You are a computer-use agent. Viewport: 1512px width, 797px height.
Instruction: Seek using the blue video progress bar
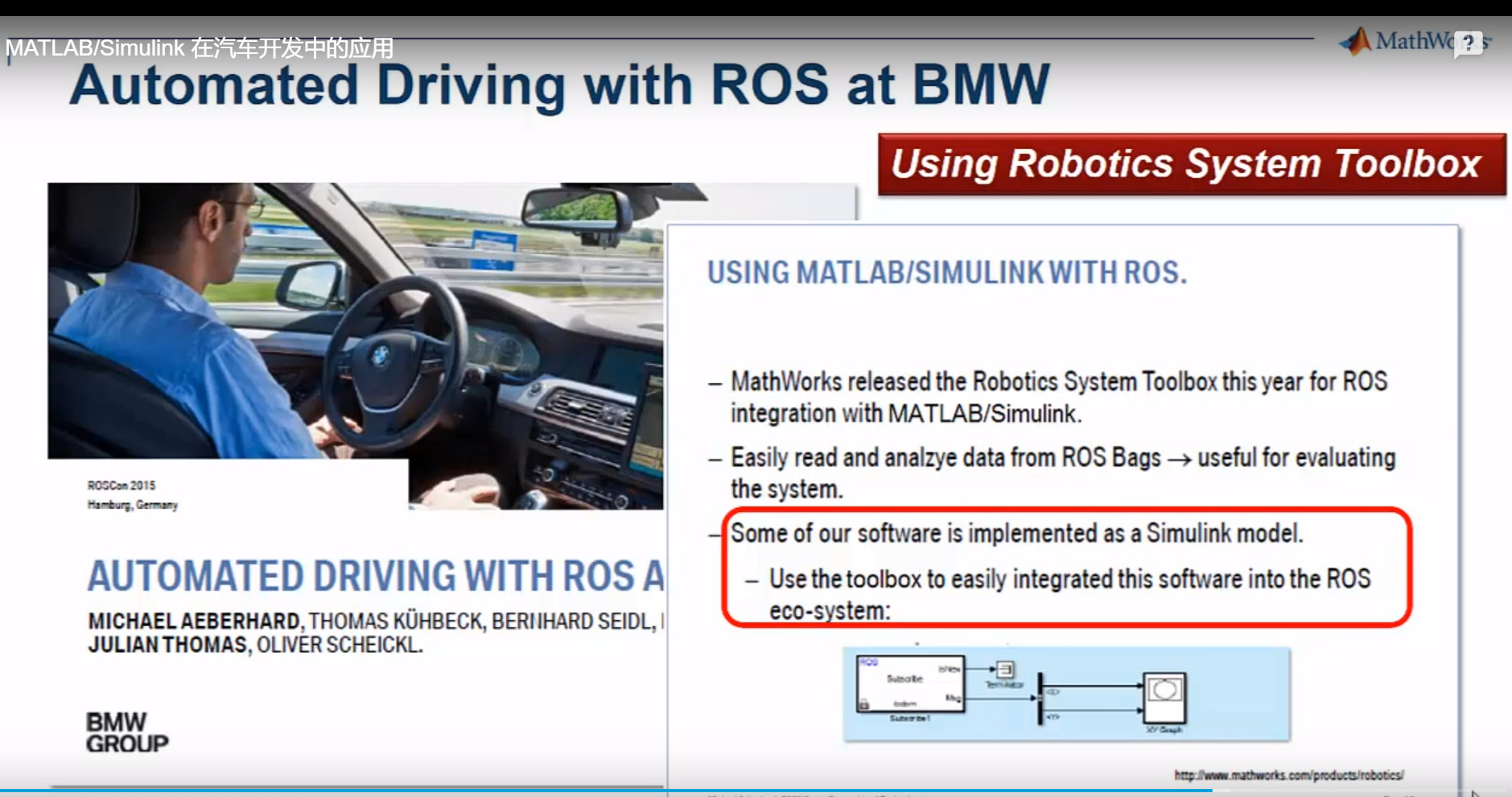click(605, 791)
